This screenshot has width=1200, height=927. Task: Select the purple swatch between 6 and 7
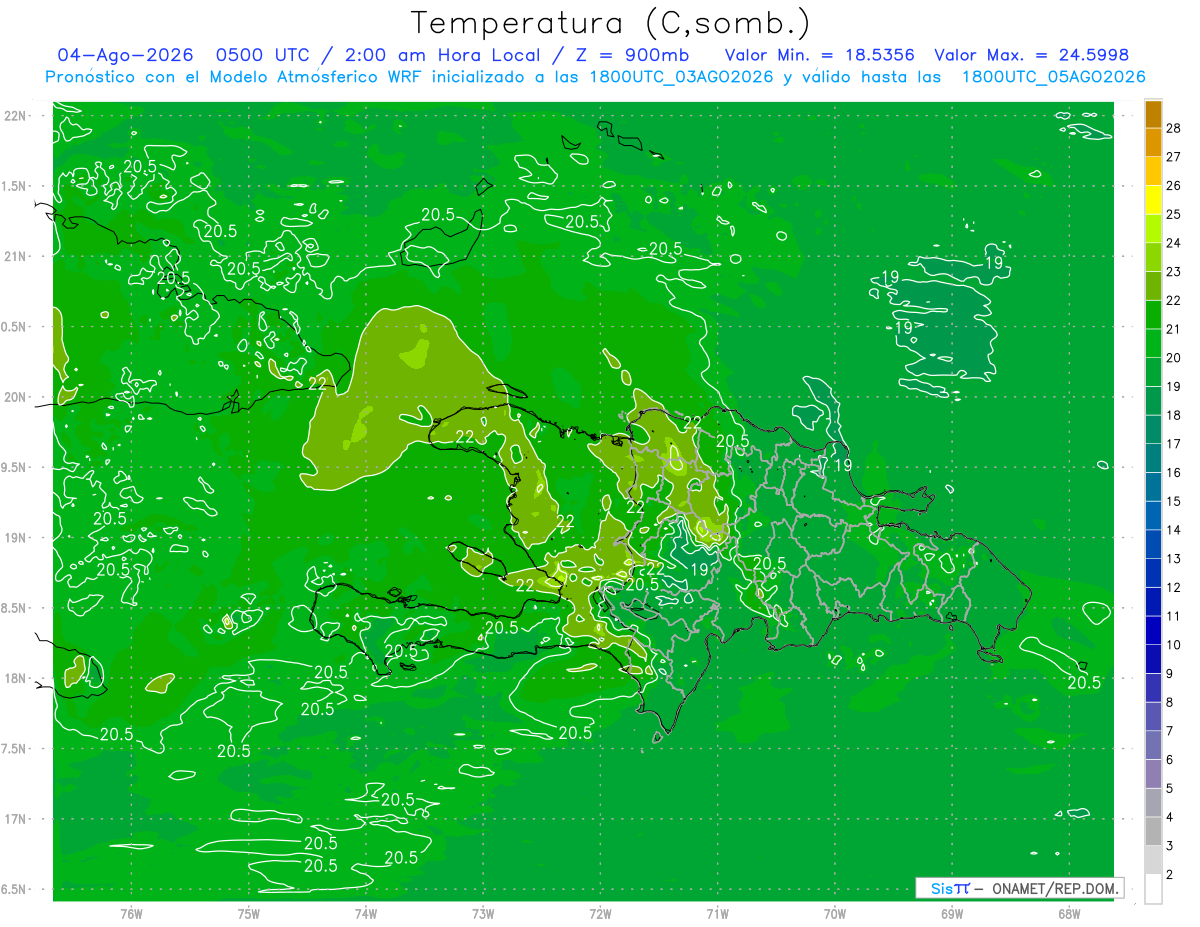(1153, 746)
